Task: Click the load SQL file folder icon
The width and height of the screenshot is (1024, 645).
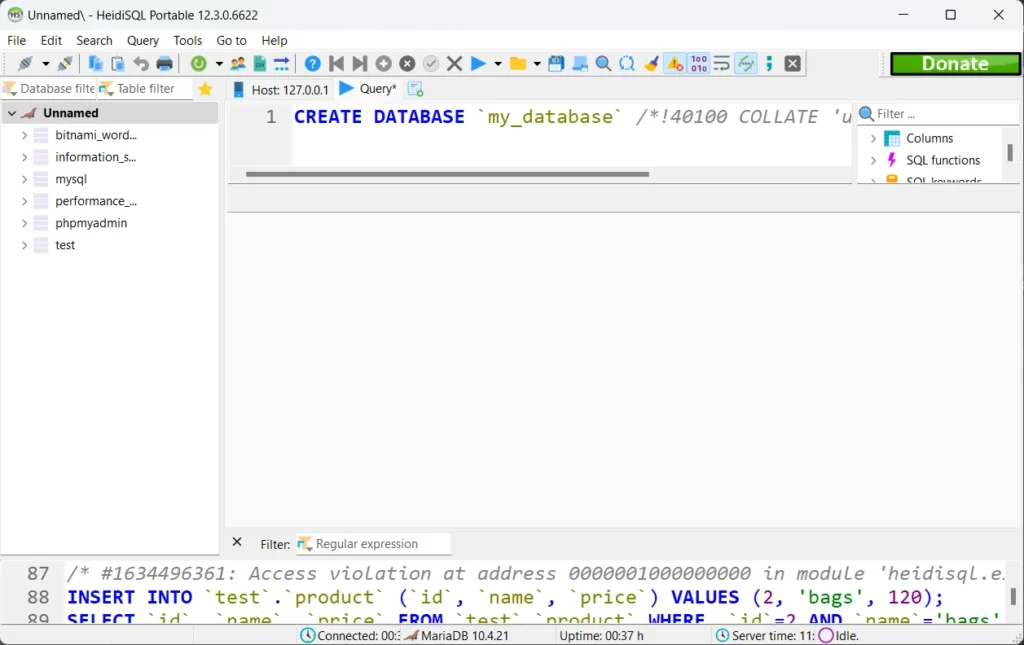Action: [x=518, y=63]
